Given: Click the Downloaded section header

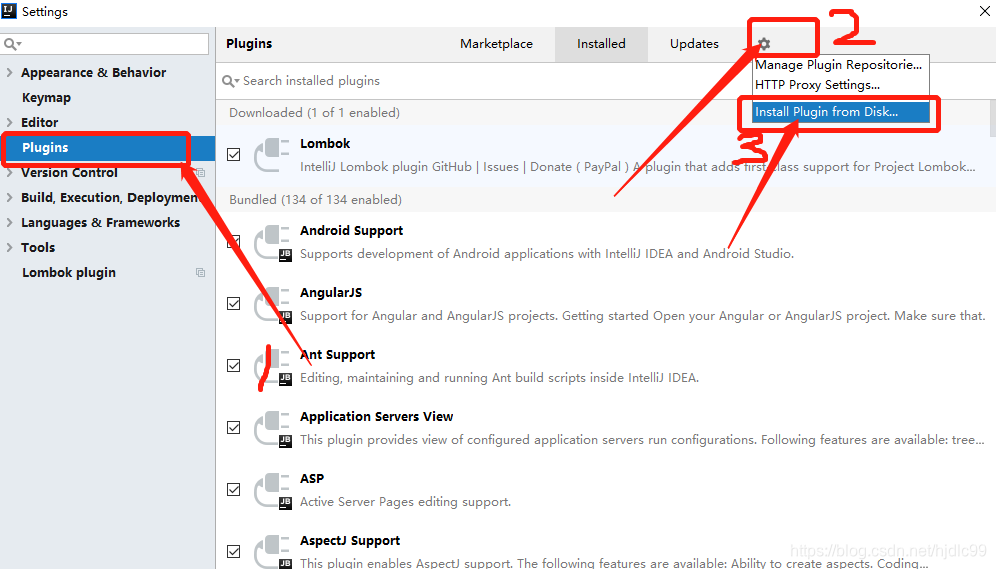Looking at the screenshot, I should pyautogui.click(x=314, y=112).
